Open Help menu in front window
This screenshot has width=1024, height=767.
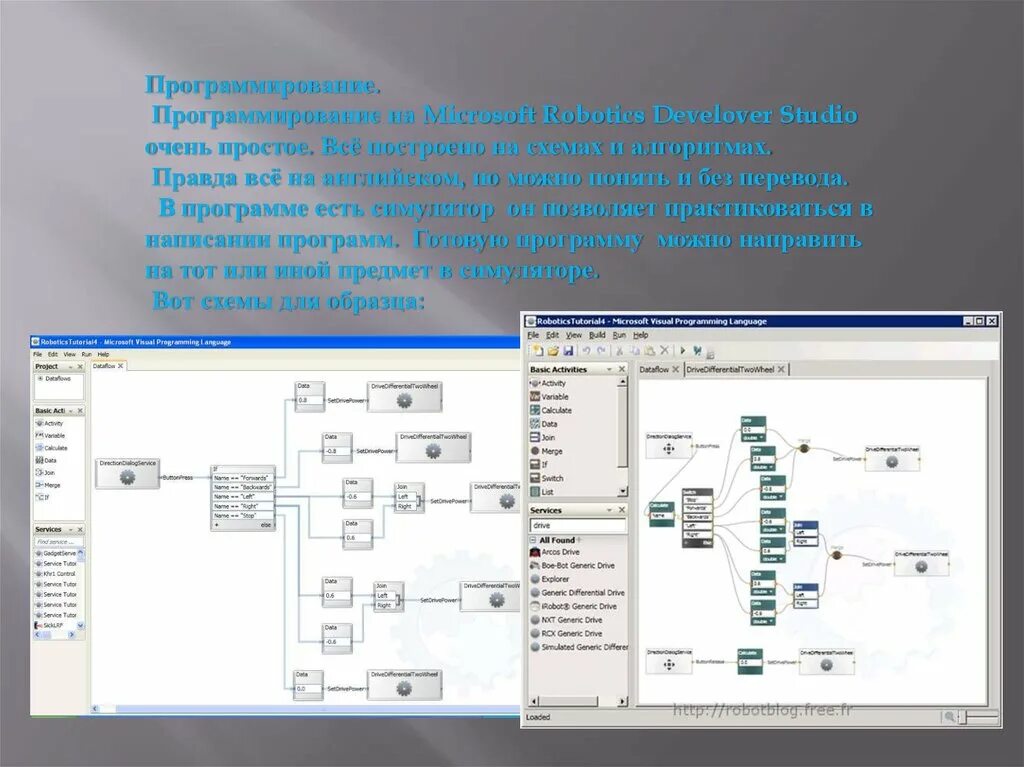point(641,335)
